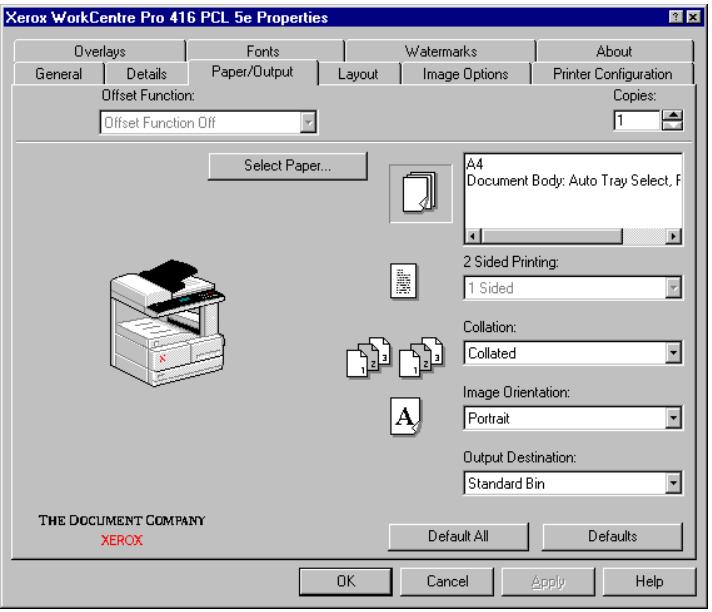Click the Select Paper... button

pos(287,166)
